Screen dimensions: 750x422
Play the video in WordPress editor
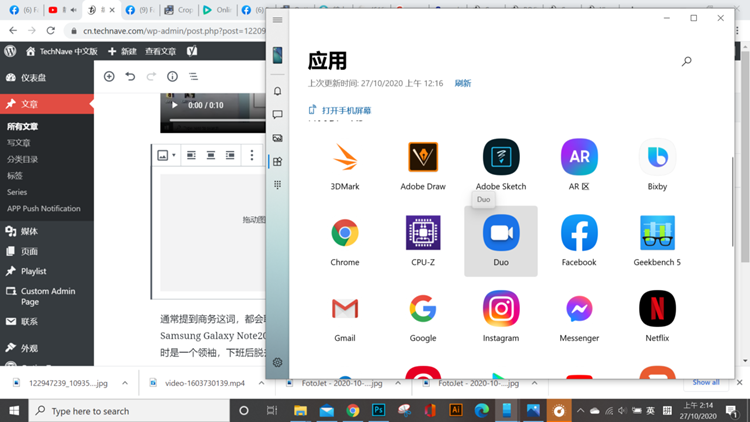[175, 105]
